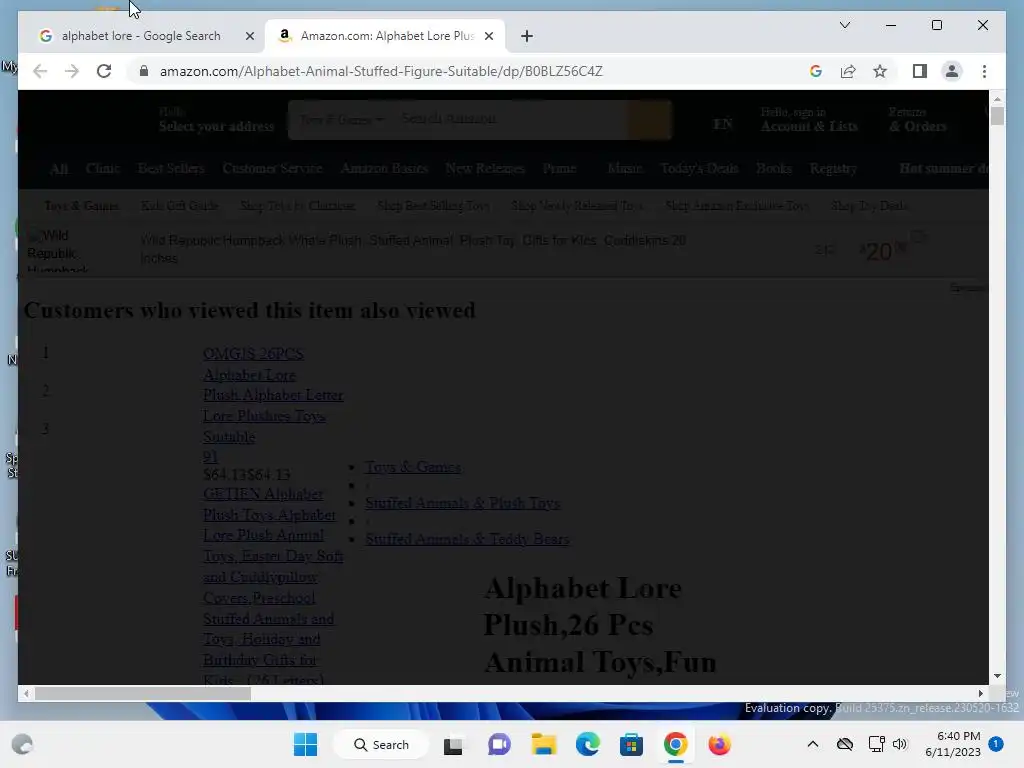Open volume speaker tray icon
The height and width of the screenshot is (768, 1024).
(900, 744)
